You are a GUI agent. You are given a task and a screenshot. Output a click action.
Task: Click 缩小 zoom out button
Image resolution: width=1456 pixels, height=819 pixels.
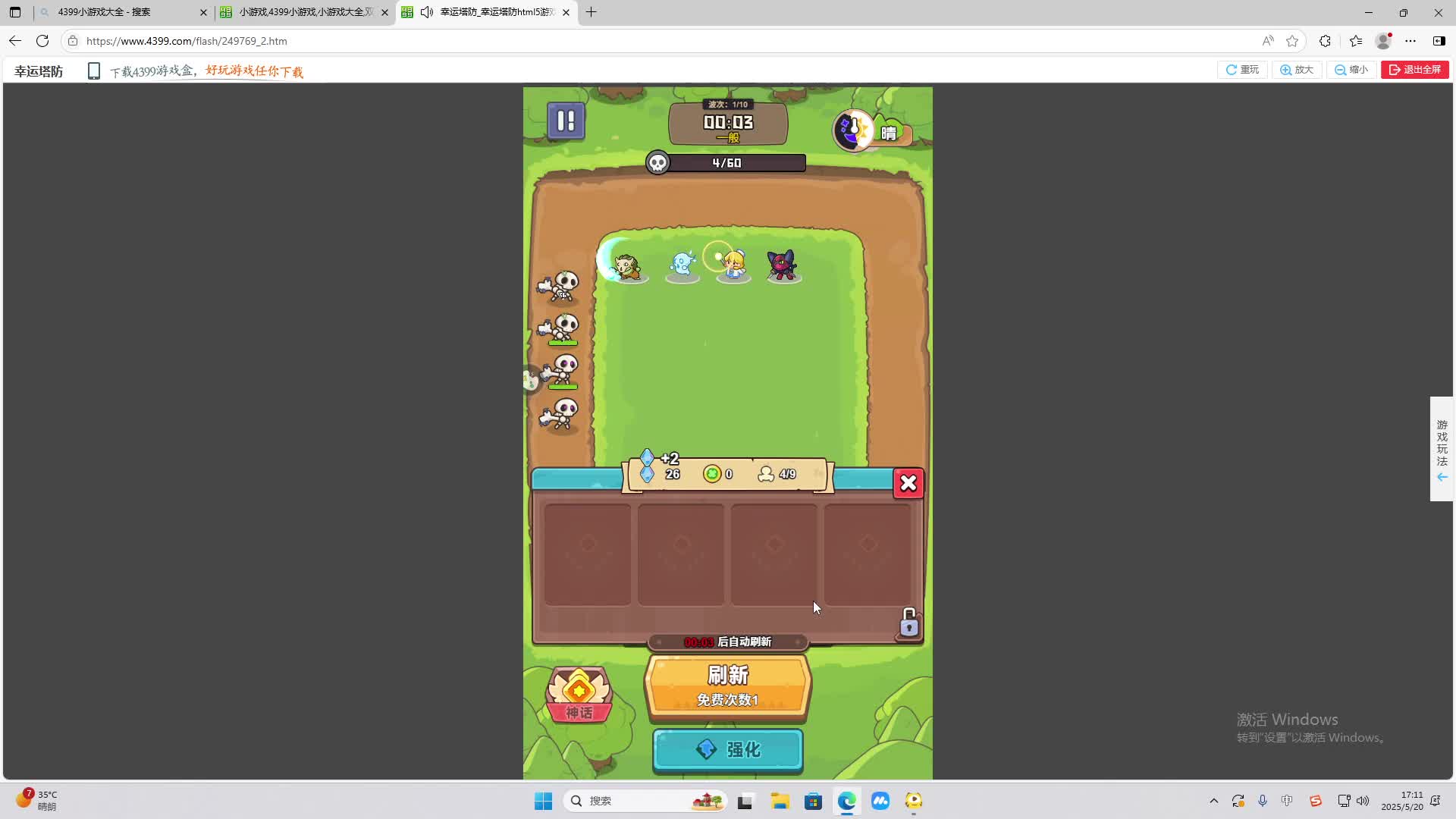point(1351,70)
